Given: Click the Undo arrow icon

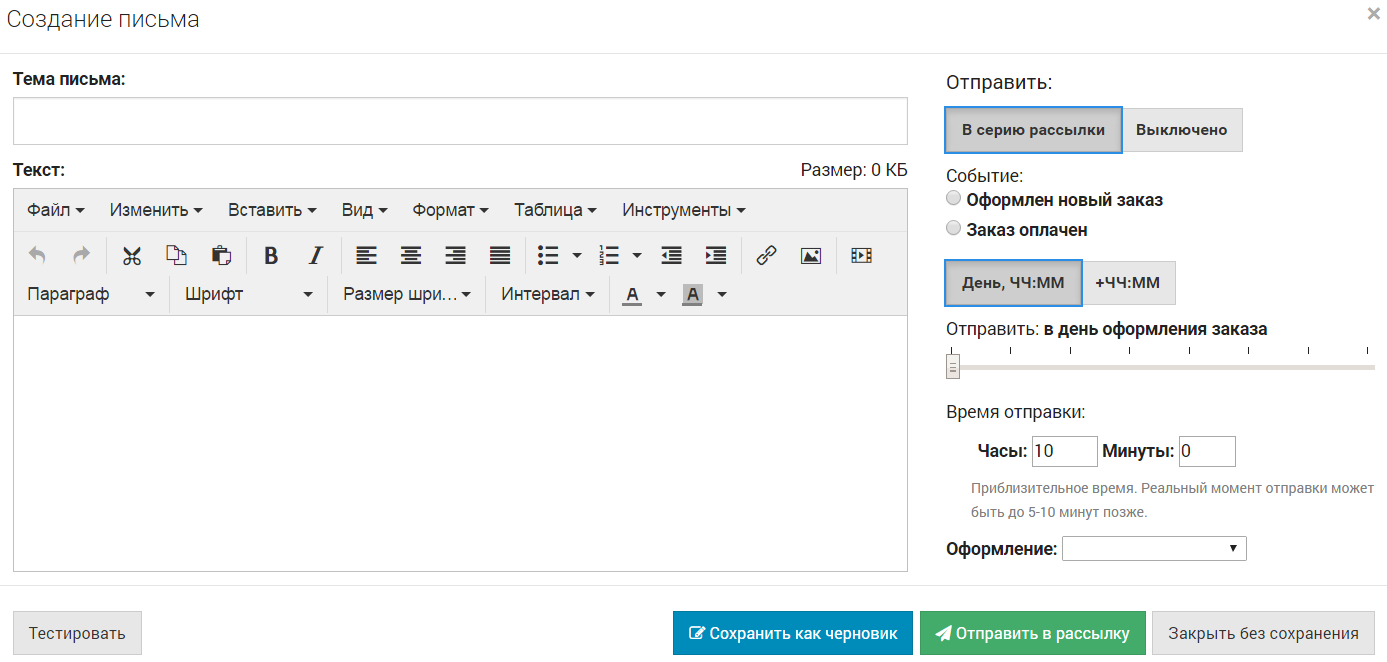Looking at the screenshot, I should (37, 255).
